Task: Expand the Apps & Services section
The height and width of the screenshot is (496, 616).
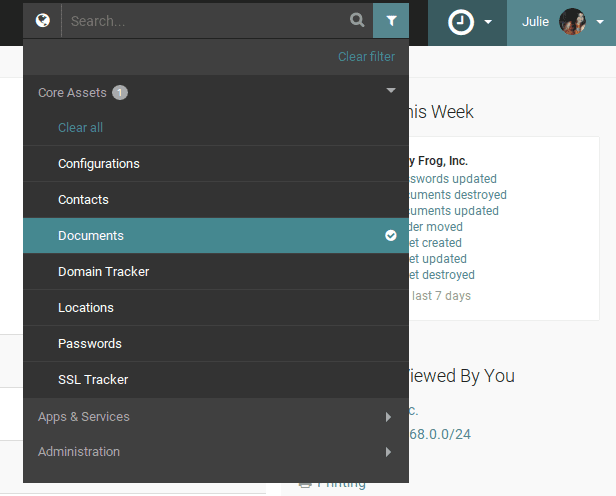Action: [x=388, y=417]
